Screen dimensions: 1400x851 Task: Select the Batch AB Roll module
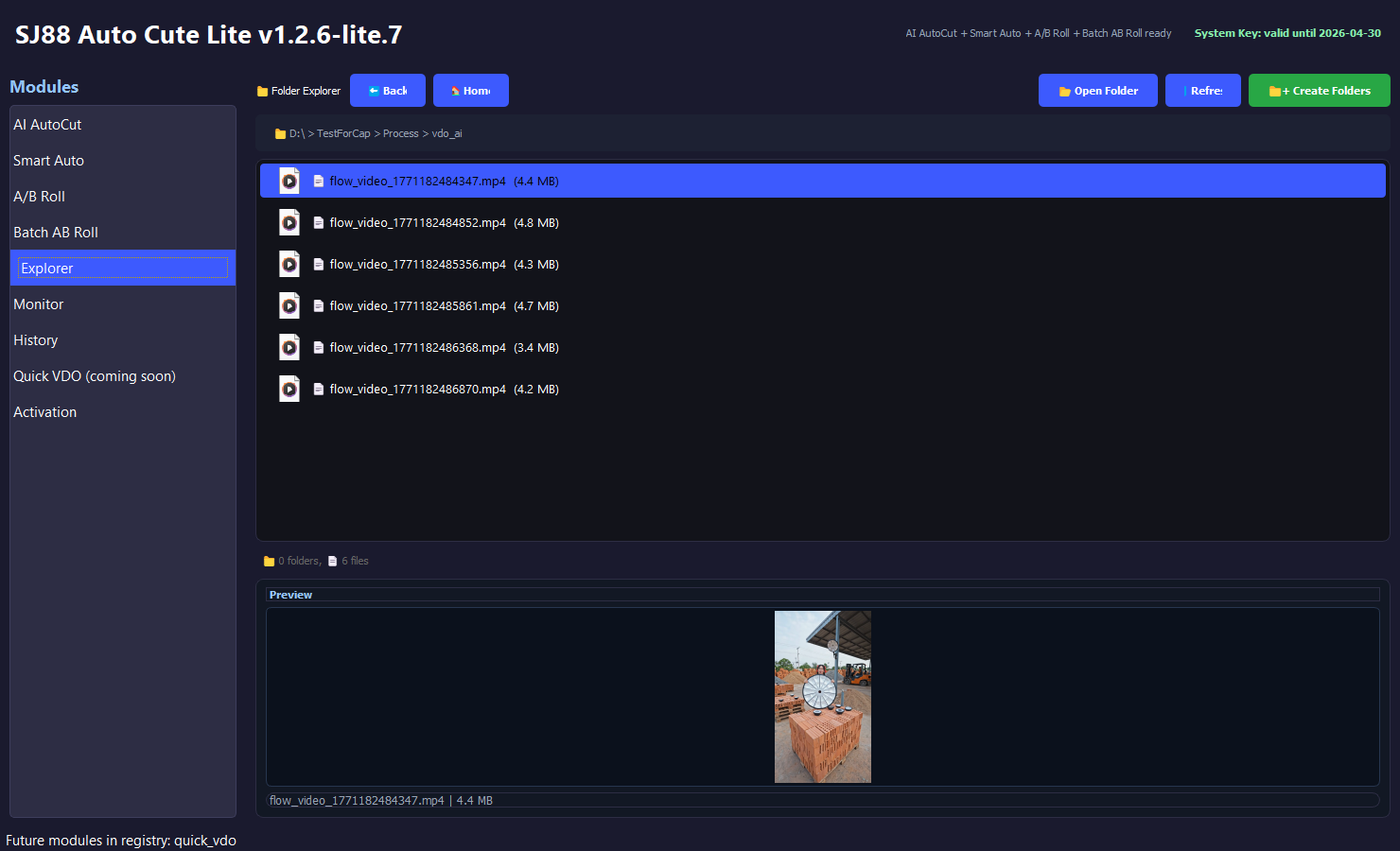pyautogui.click(x=55, y=232)
